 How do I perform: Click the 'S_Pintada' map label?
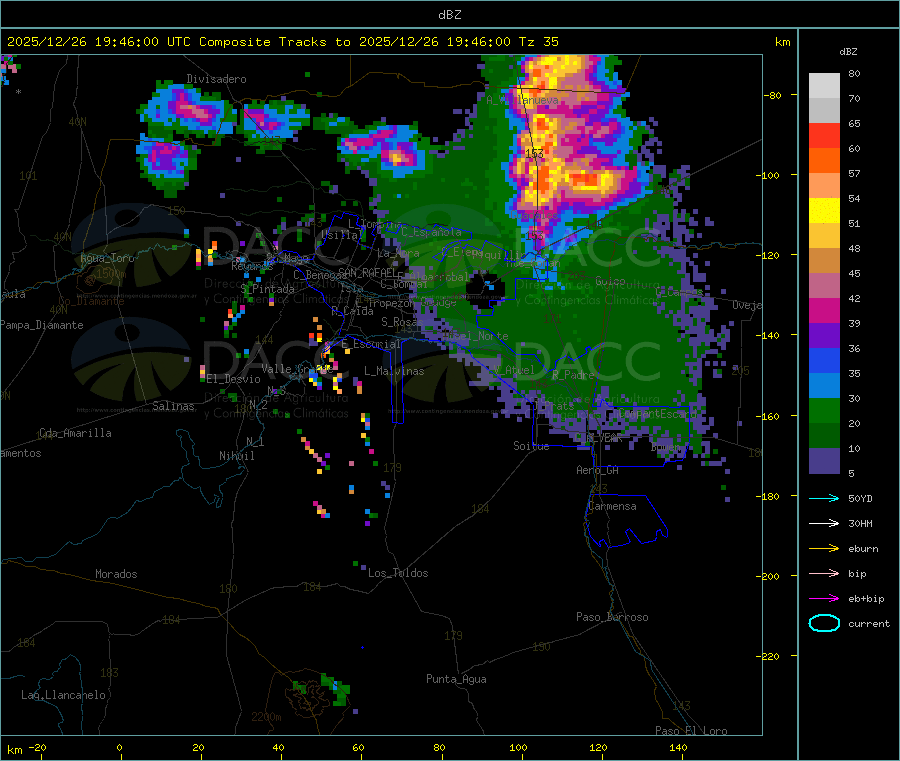[x=267, y=289]
